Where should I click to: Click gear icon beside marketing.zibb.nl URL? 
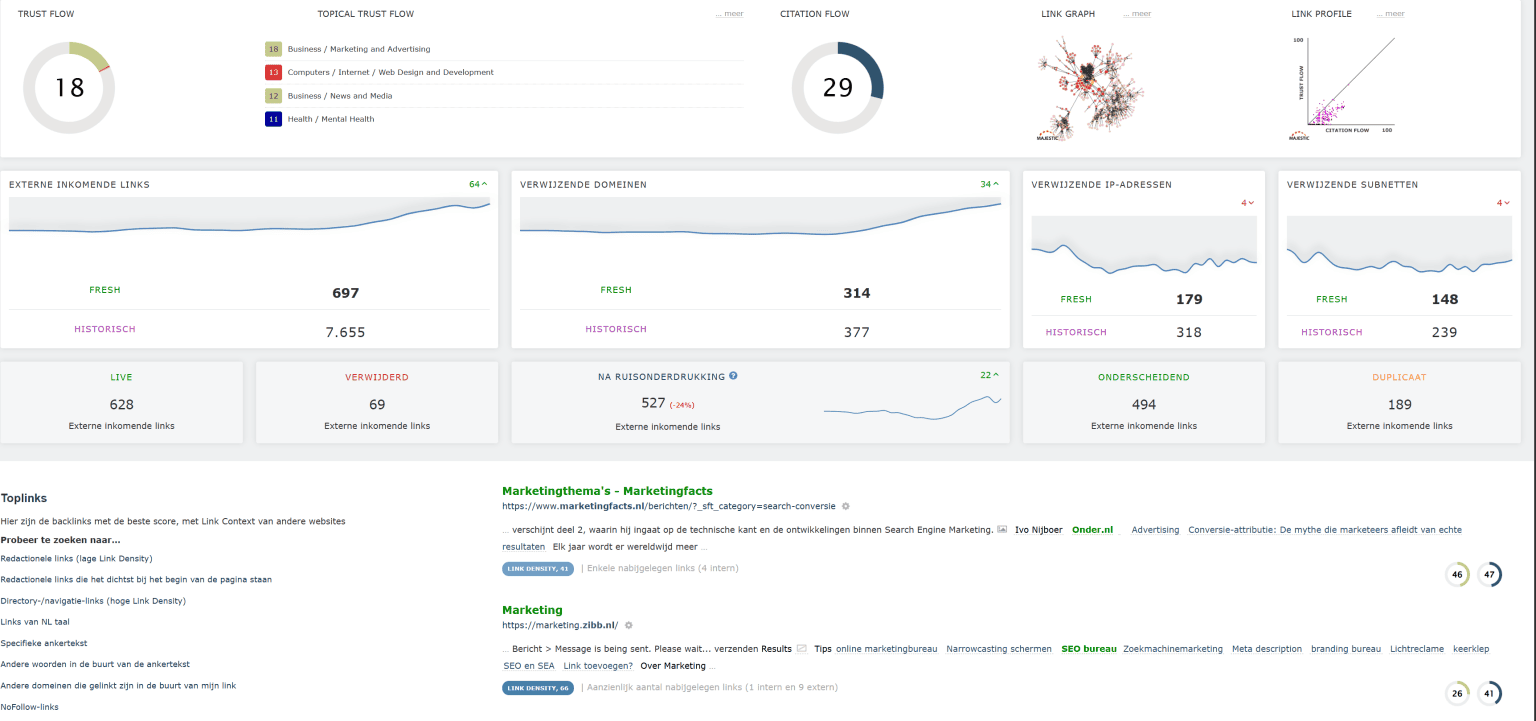[629, 625]
